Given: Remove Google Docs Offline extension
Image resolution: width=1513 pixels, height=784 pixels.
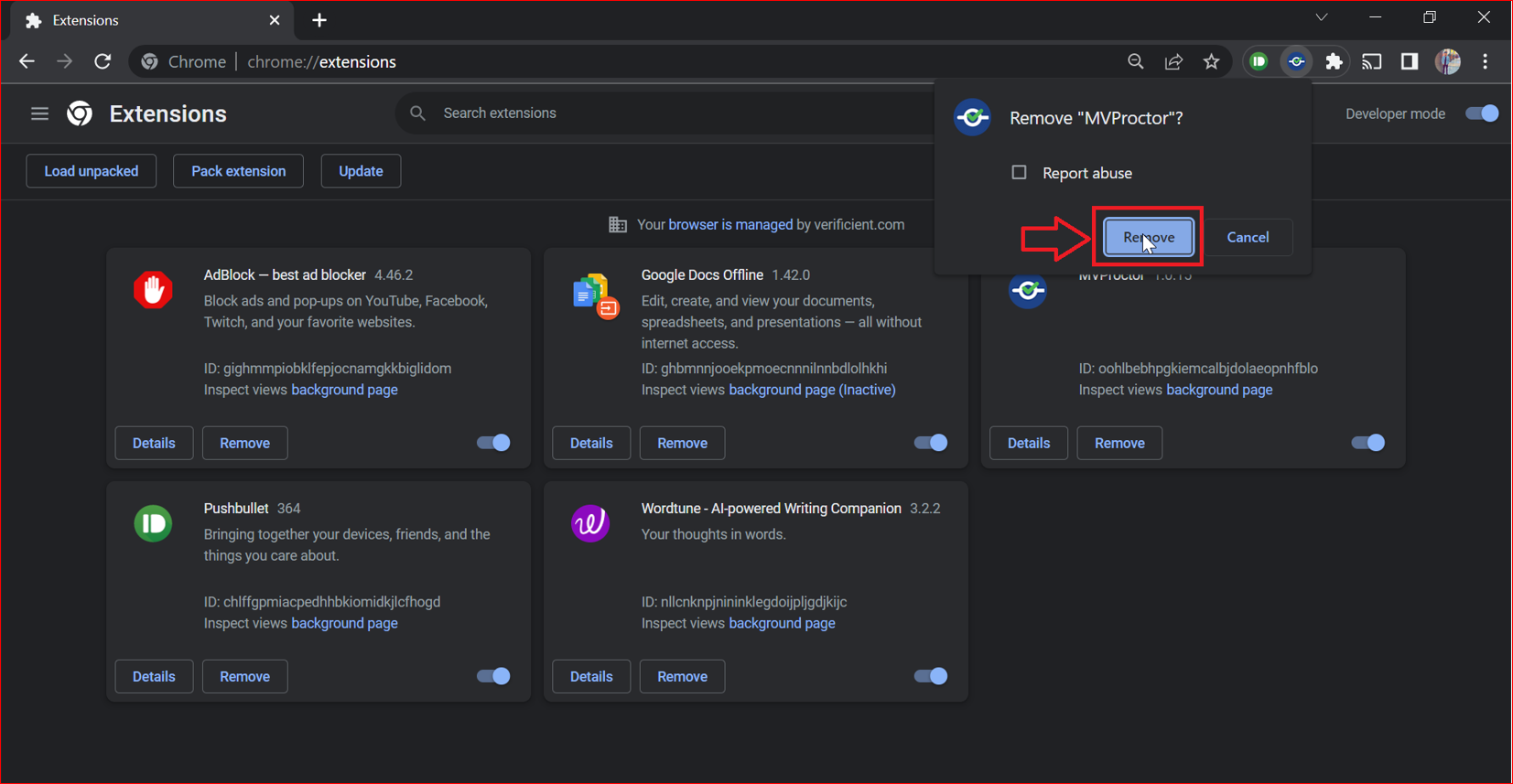Looking at the screenshot, I should tap(682, 443).
